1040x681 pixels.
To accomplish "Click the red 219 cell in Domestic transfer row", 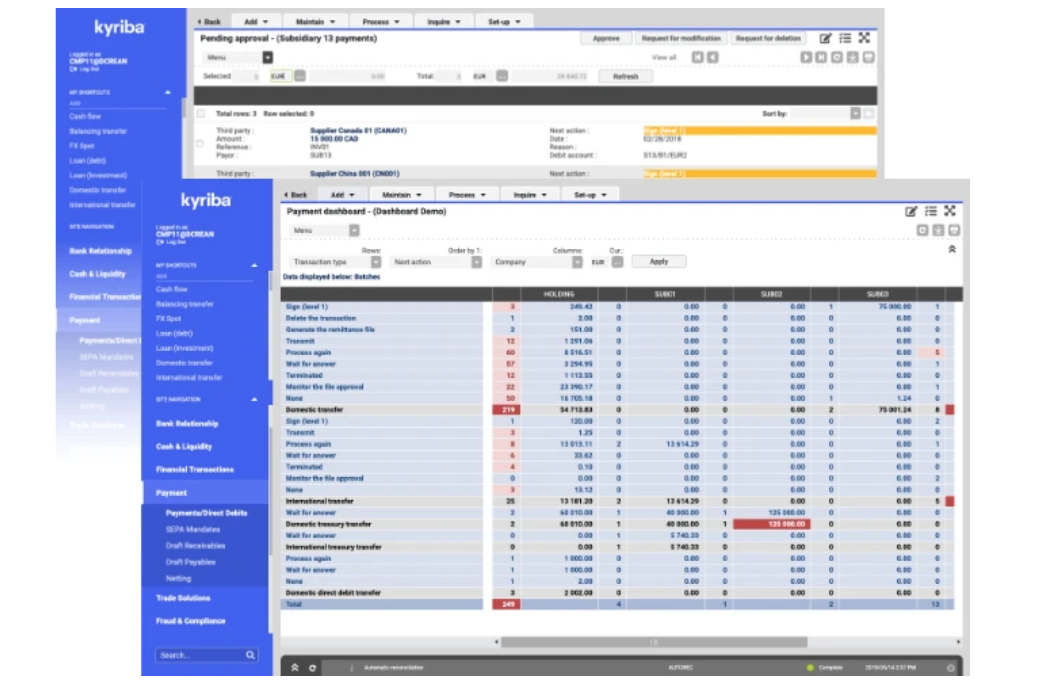I will pyautogui.click(x=506, y=410).
